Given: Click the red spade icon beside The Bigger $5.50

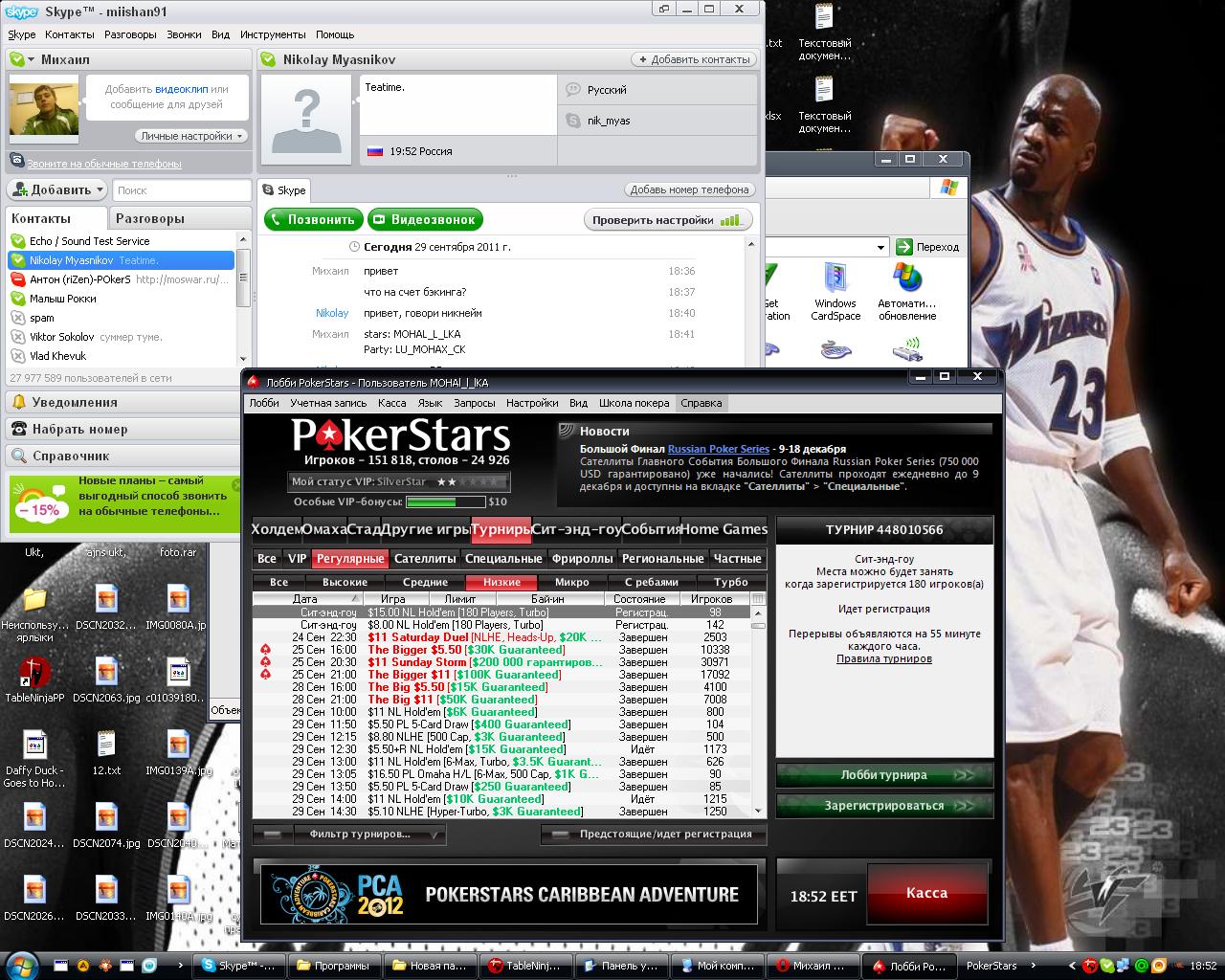Looking at the screenshot, I should 265,650.
